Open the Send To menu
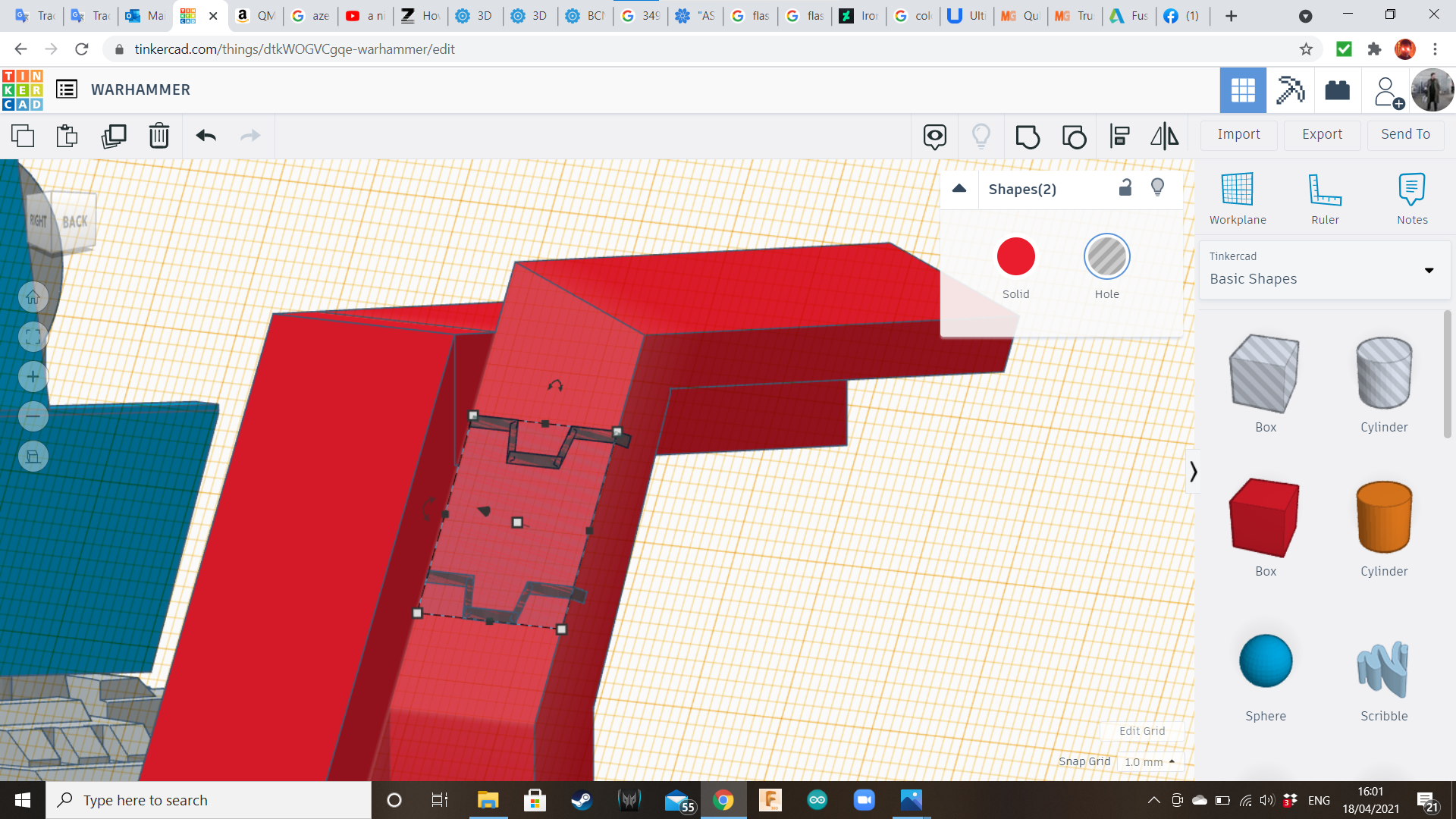Image resolution: width=1456 pixels, height=819 pixels. pos(1405,134)
